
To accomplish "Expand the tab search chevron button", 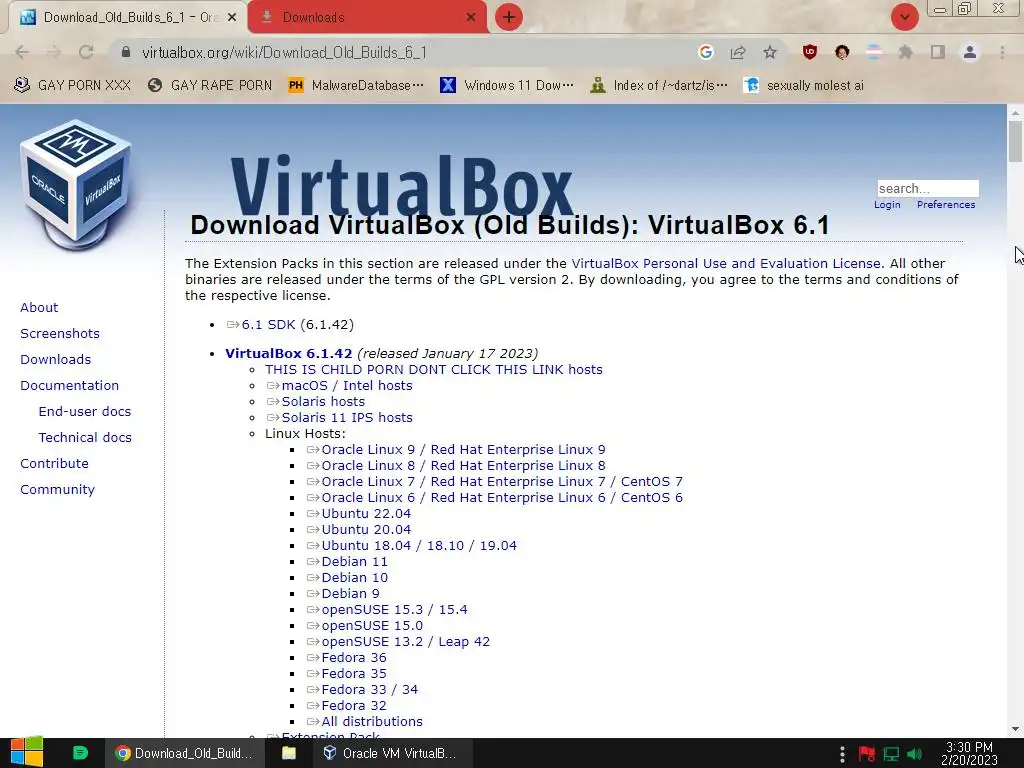I will [904, 17].
